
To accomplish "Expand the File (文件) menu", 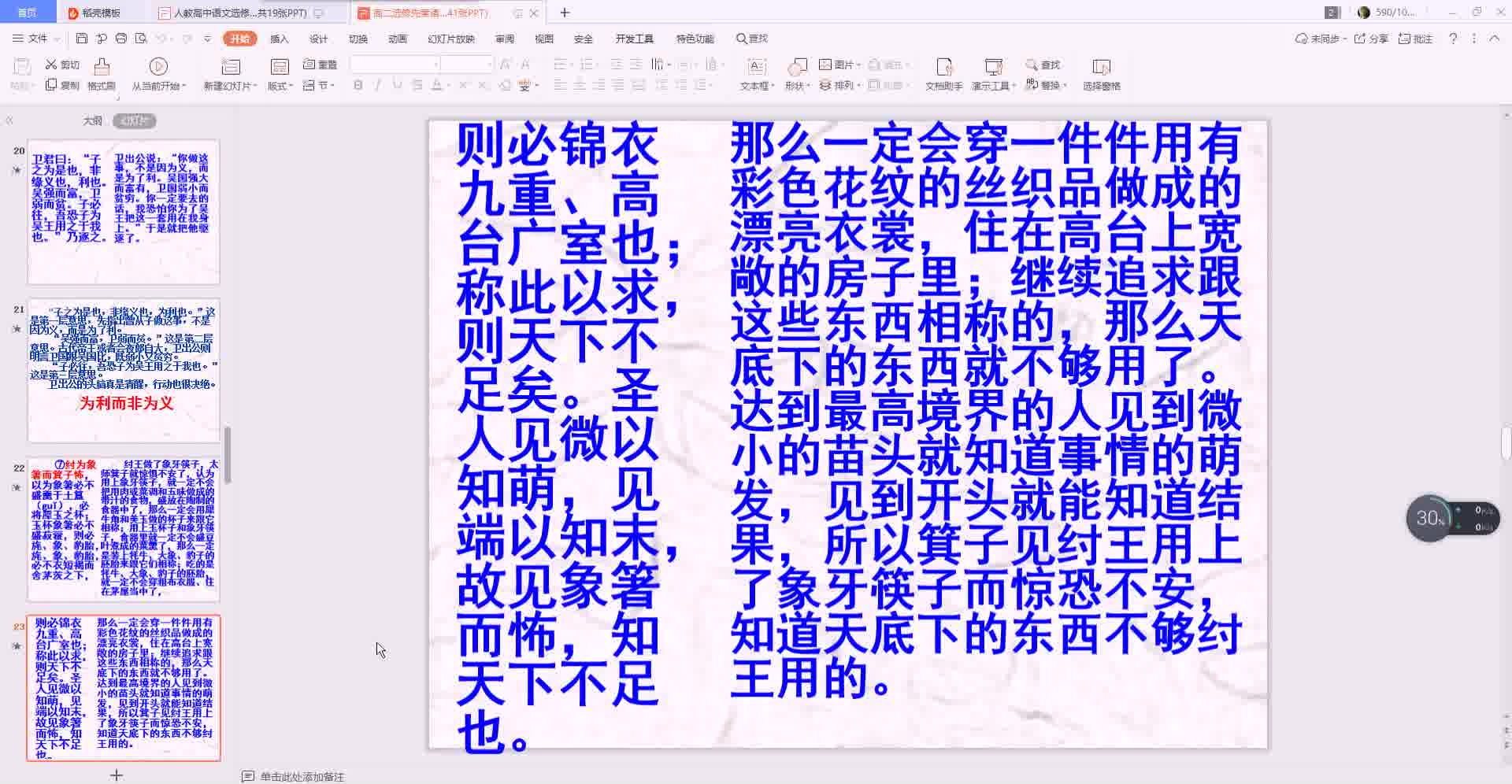I will point(37,38).
